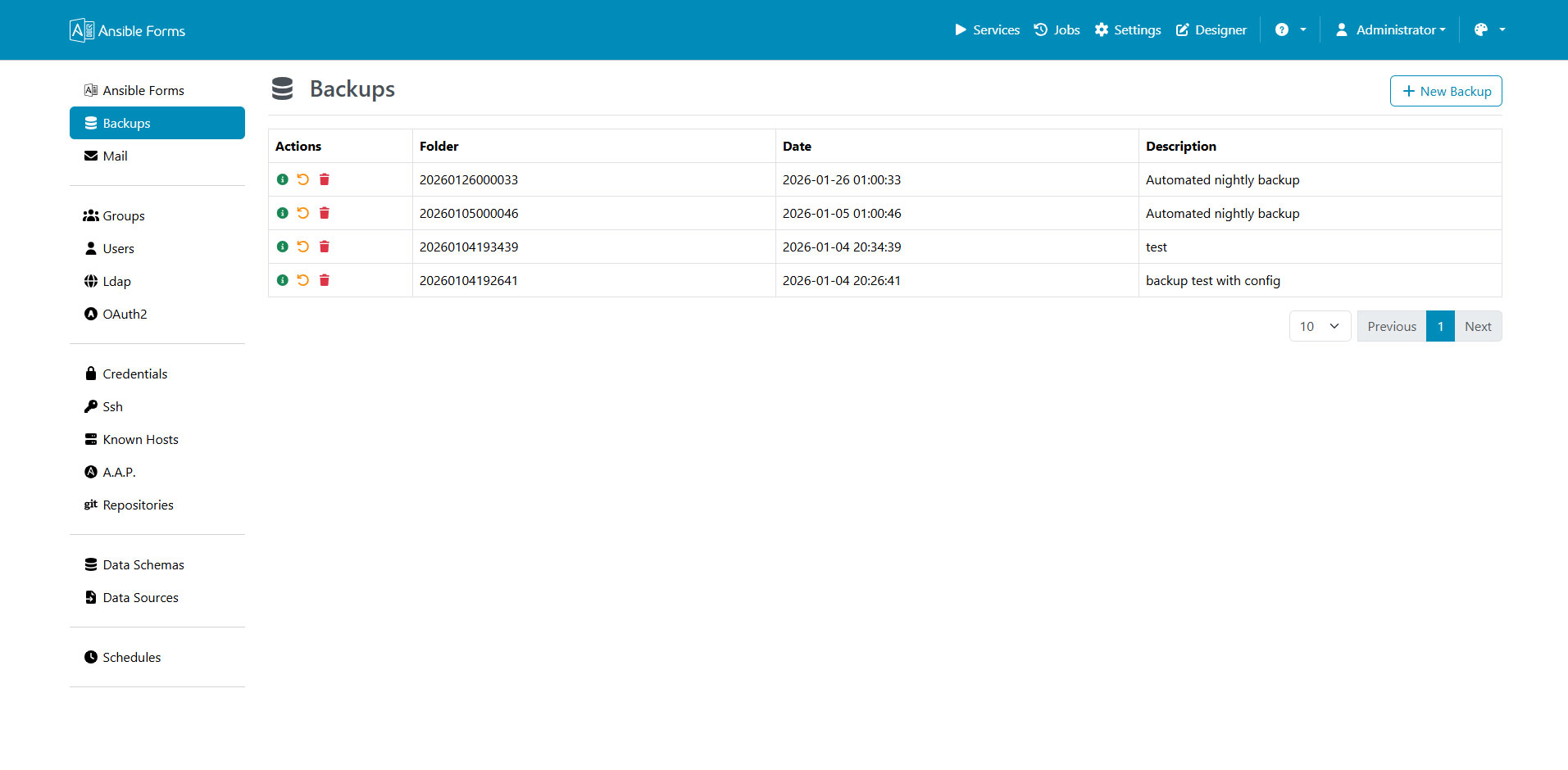
Task: Show info for backup 20260105000046
Action: pyautogui.click(x=282, y=213)
